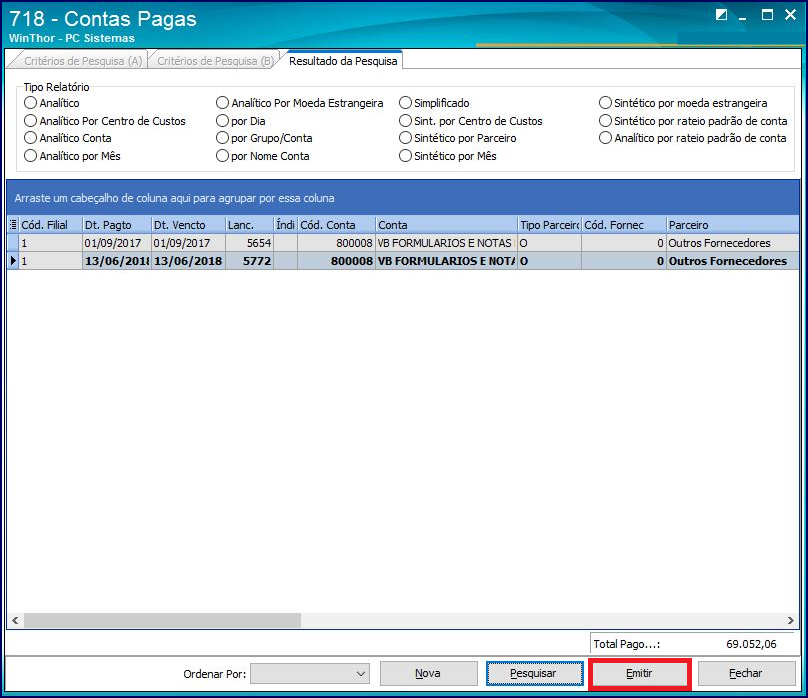The height and width of the screenshot is (698, 808).
Task: Choose Sintético por Parceiro option
Action: pyautogui.click(x=458, y=138)
